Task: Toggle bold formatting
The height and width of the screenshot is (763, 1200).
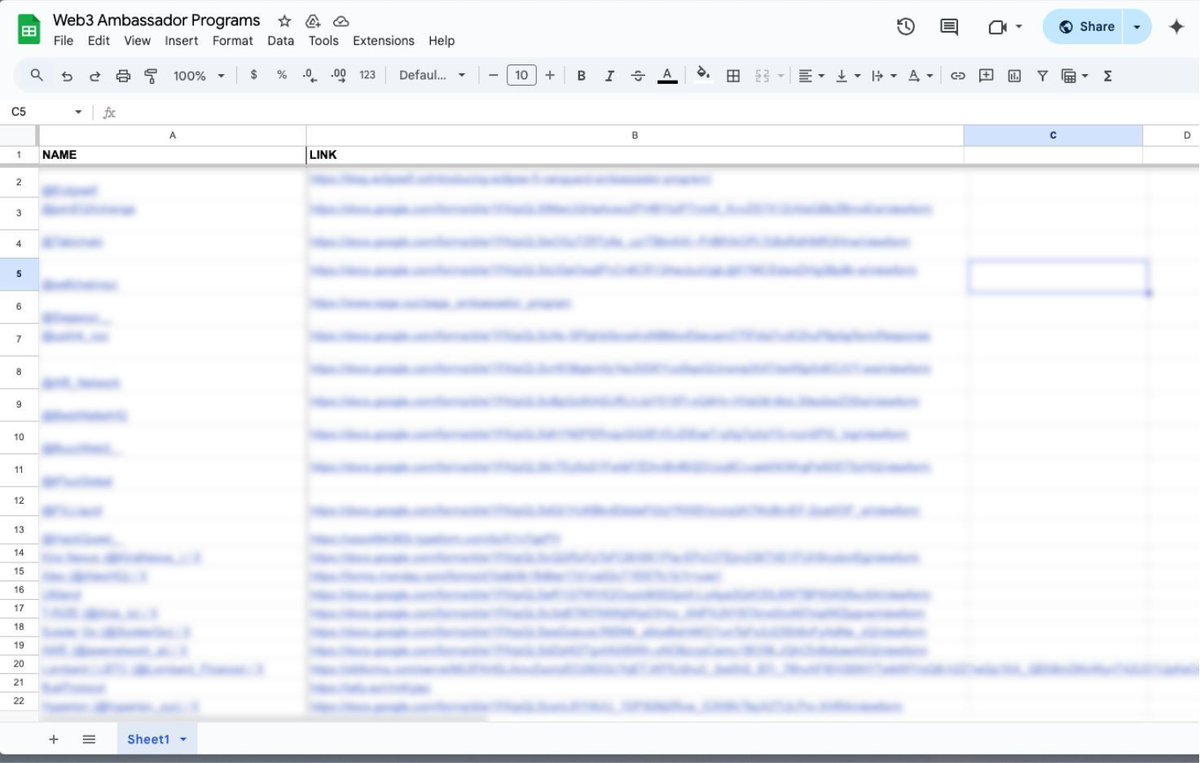Action: 581,75
